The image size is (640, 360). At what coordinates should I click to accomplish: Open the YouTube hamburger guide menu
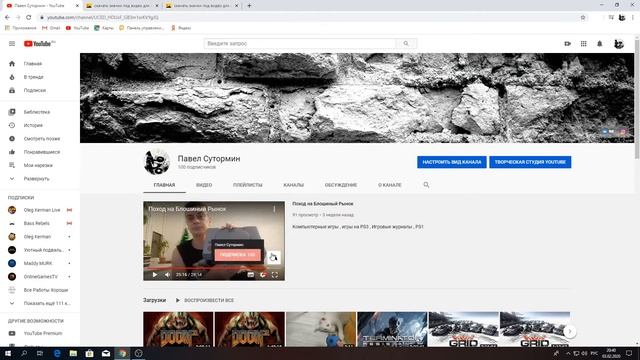(12, 44)
